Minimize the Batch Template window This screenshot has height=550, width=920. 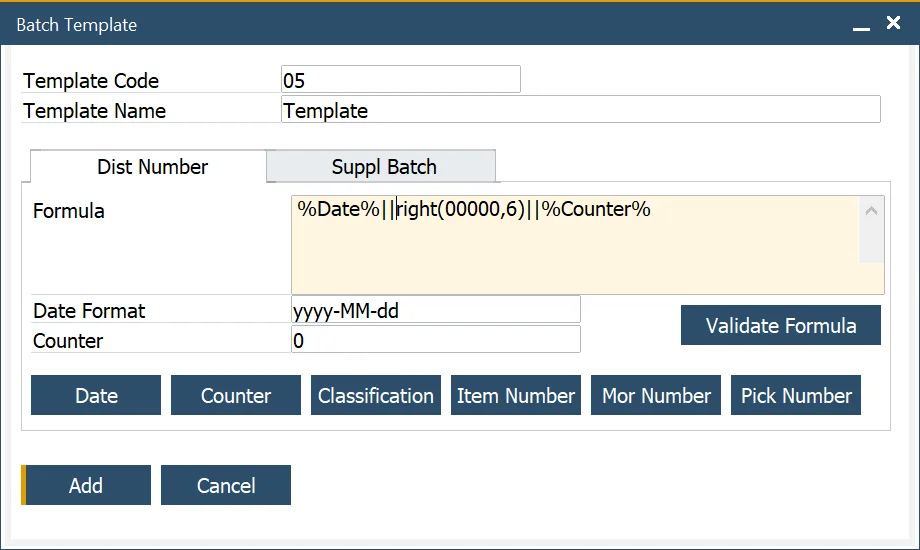(861, 26)
